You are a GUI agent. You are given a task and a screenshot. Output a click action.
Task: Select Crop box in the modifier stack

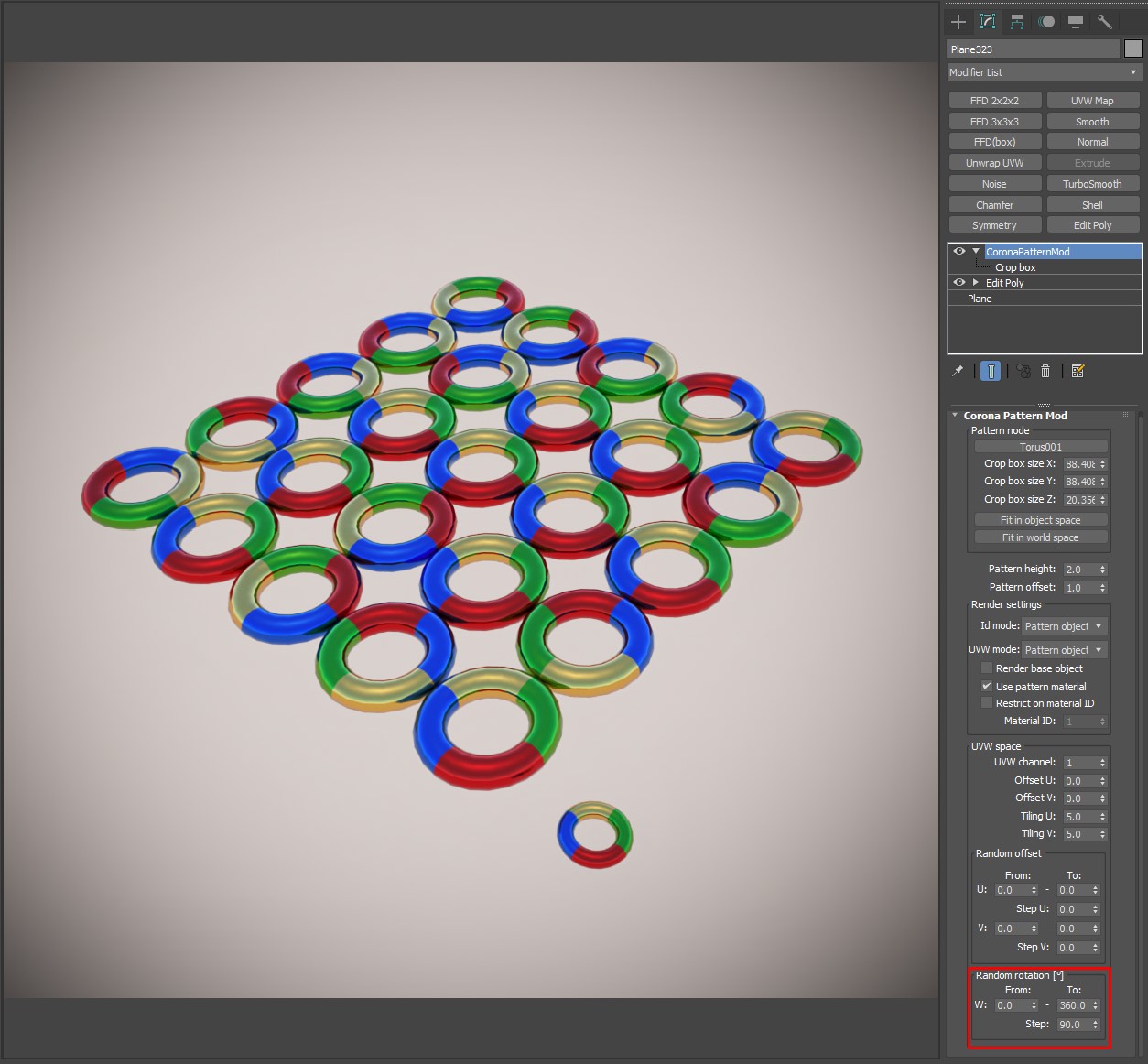click(1015, 267)
